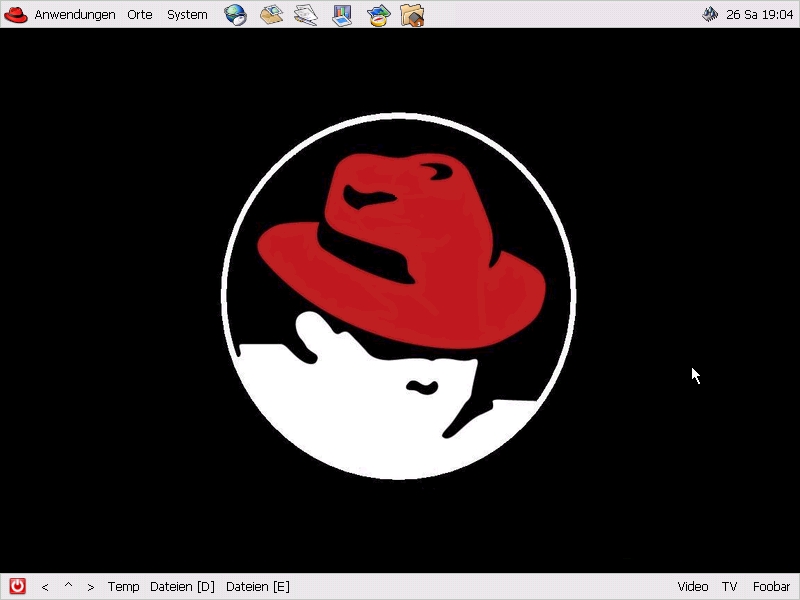Launch Foobar from bottom panel
The height and width of the screenshot is (600, 800).
(771, 587)
